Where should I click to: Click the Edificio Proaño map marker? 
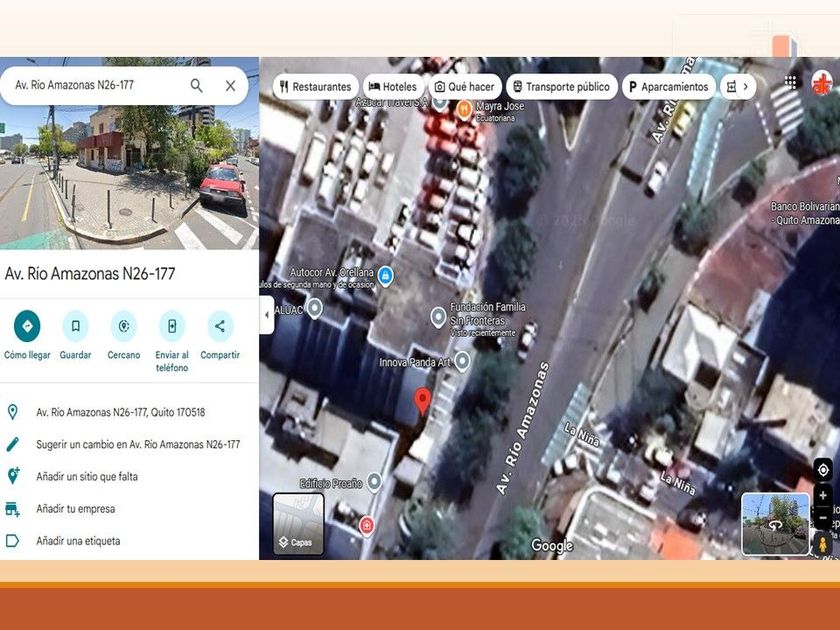click(374, 482)
